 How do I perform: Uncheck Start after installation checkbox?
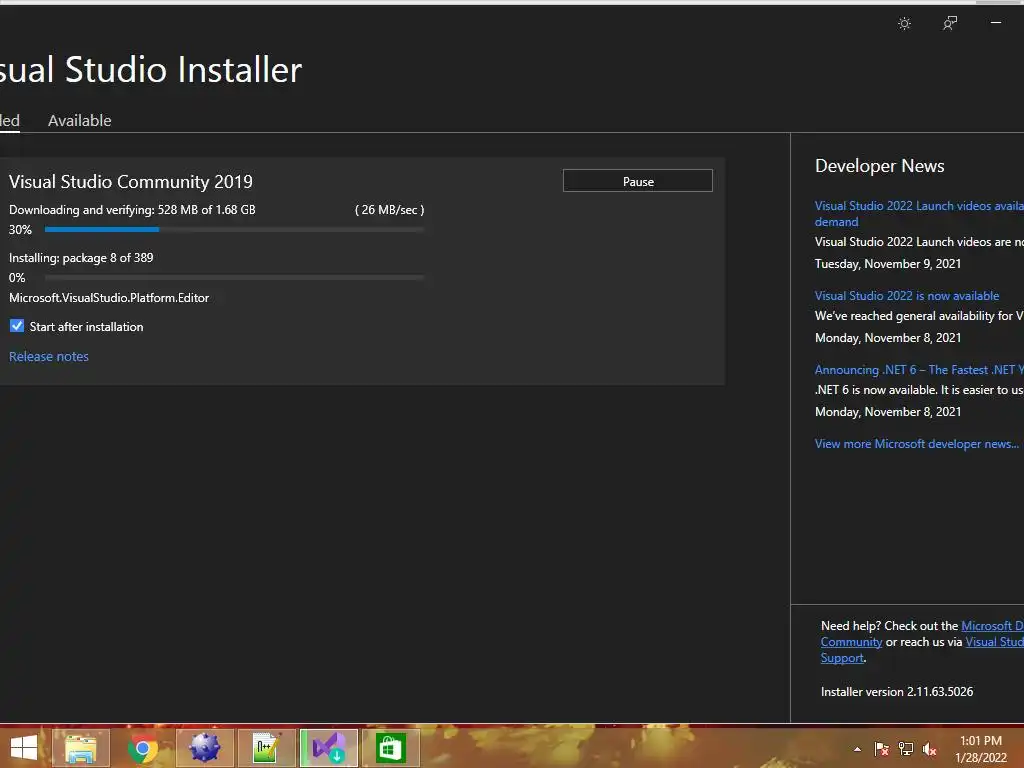(x=17, y=326)
